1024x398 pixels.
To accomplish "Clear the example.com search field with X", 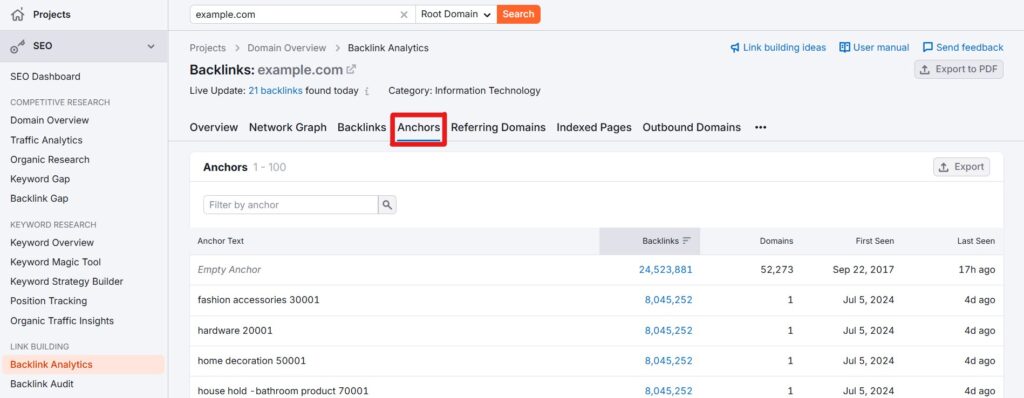I will click(x=404, y=14).
